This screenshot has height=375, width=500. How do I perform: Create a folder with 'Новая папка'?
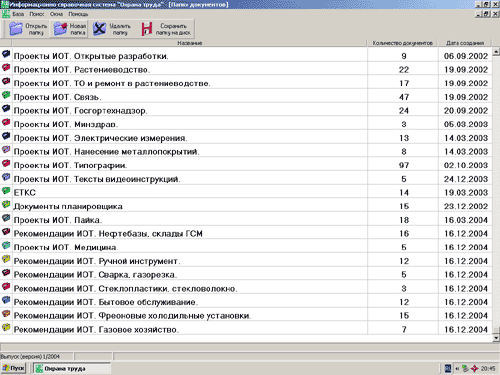click(x=69, y=29)
